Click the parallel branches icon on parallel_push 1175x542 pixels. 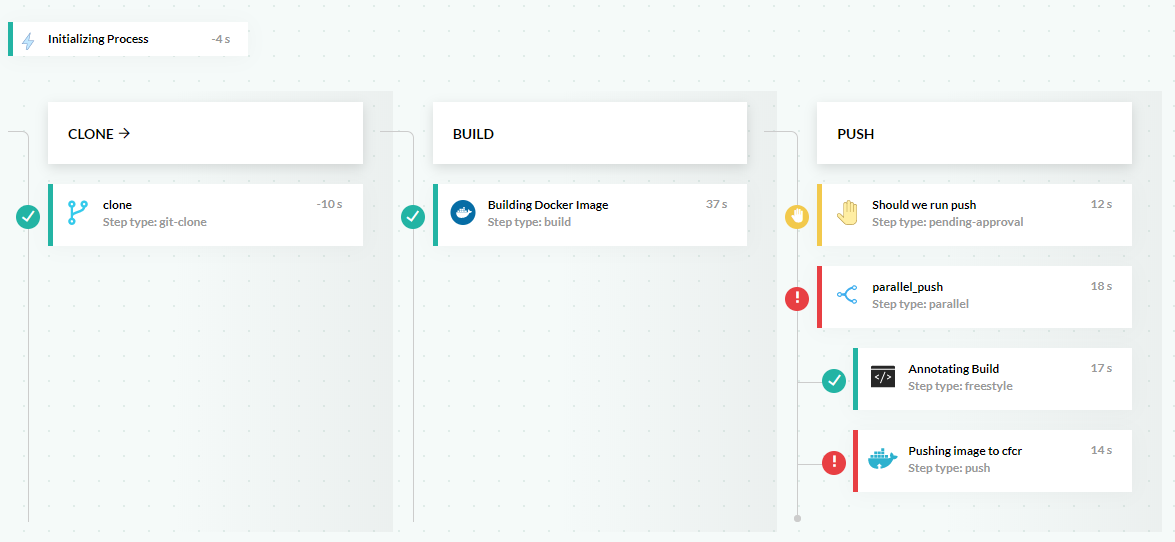[x=847, y=295]
